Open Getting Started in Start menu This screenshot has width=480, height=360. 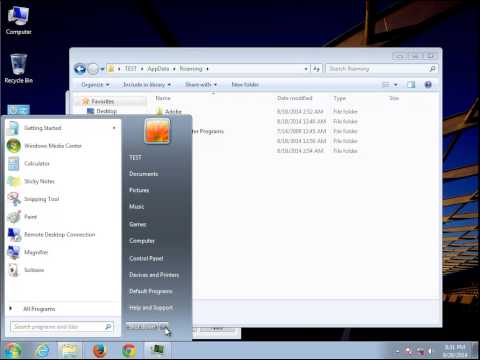coord(62,128)
